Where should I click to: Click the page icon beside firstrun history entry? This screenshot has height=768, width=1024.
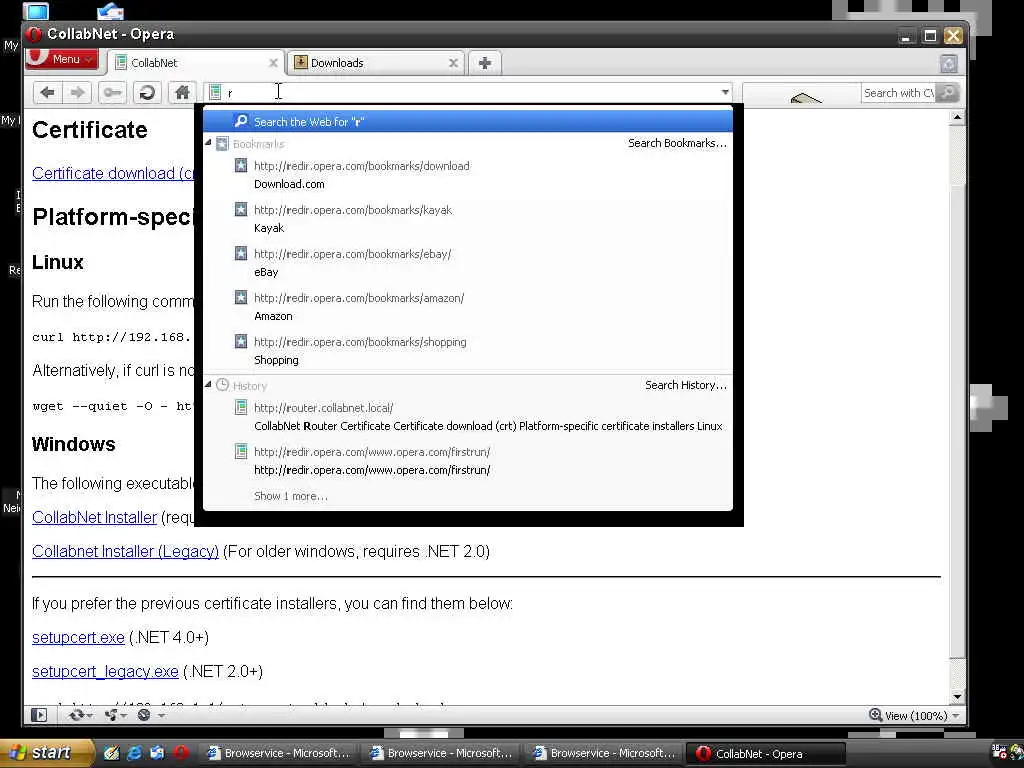241,451
